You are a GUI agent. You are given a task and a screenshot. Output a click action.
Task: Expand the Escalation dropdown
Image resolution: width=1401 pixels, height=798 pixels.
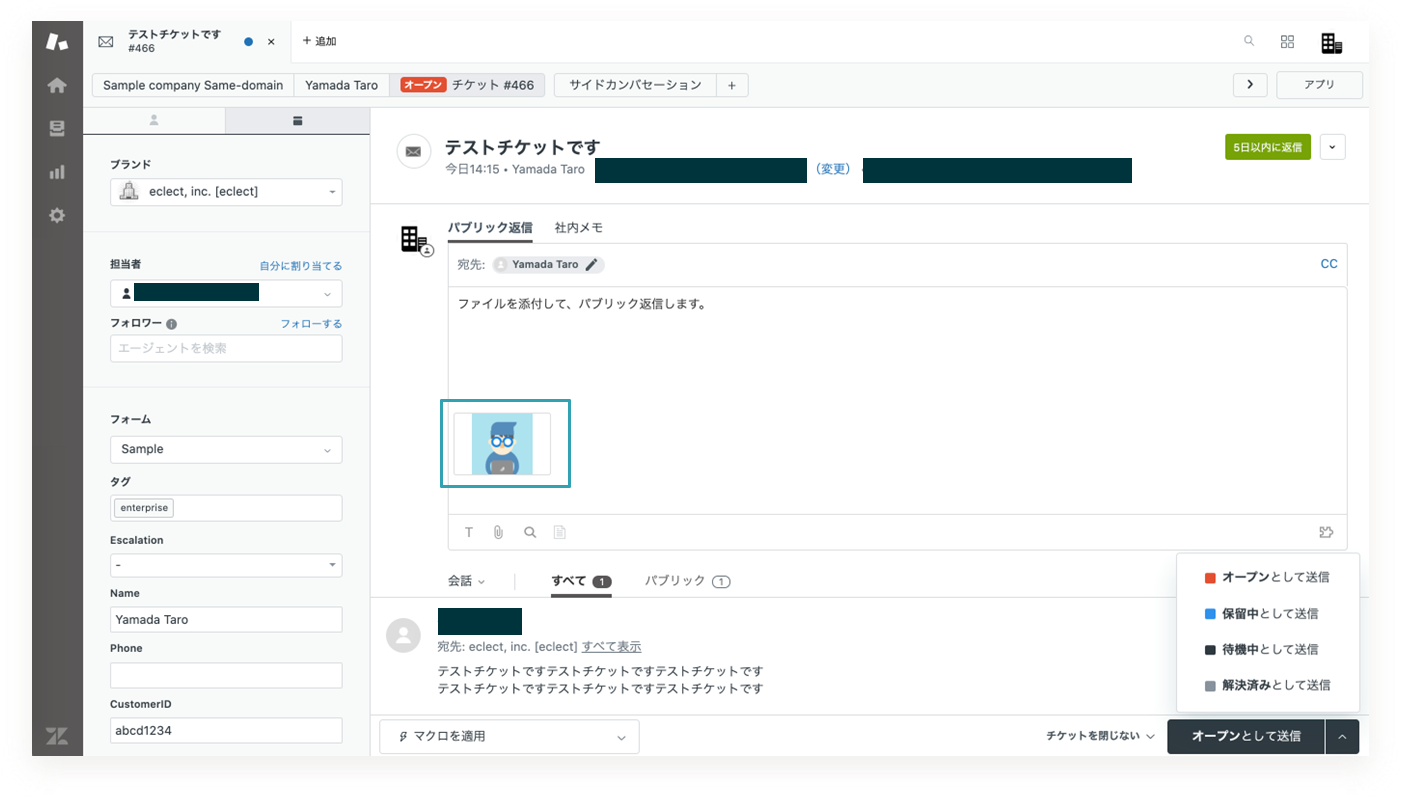(226, 565)
